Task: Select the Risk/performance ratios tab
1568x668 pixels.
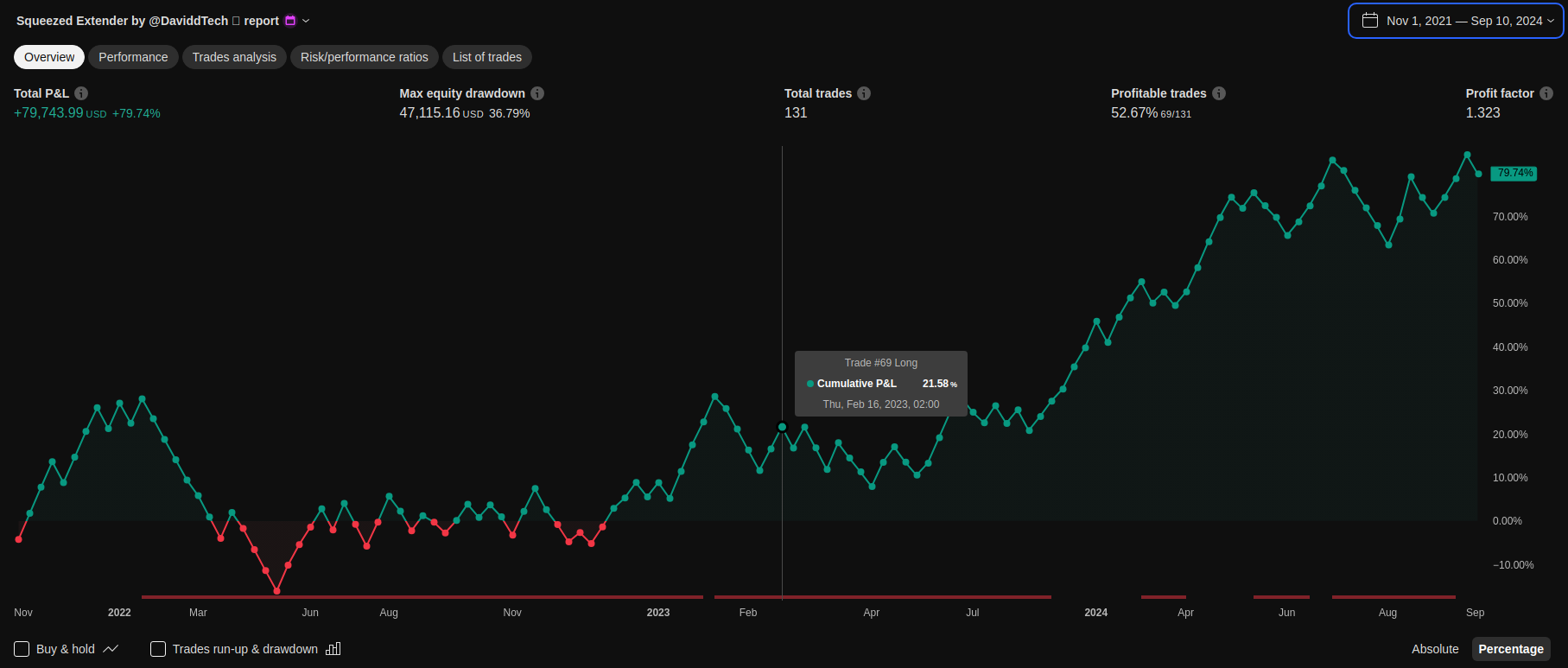Action: tap(364, 57)
